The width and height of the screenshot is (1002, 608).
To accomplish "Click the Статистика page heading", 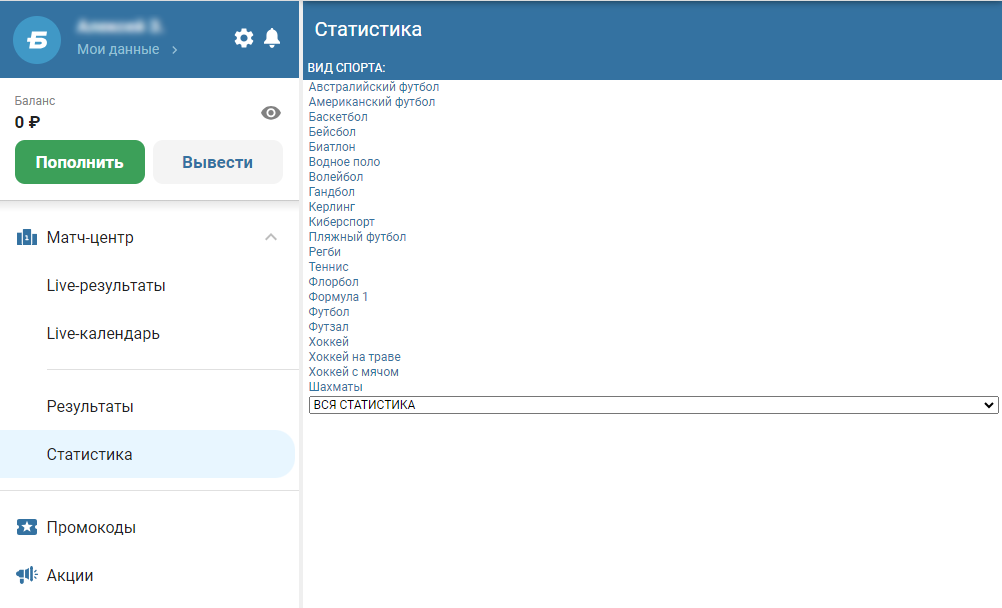I will (368, 29).
